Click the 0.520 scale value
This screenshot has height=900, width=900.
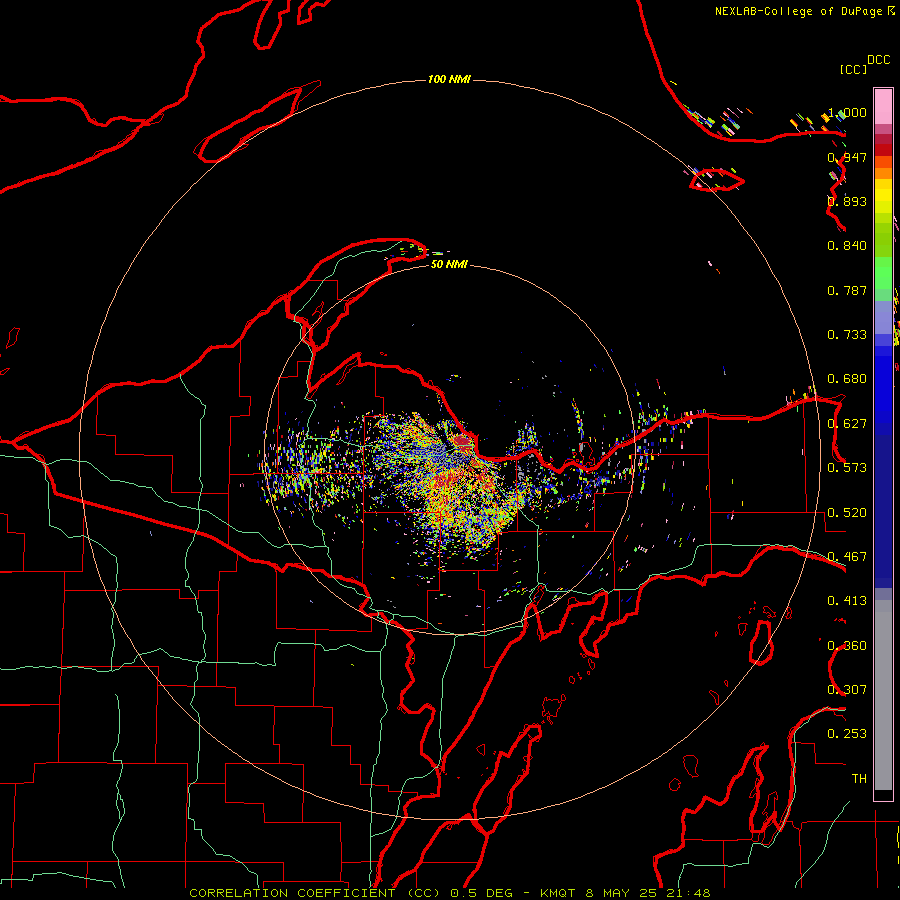click(847, 513)
